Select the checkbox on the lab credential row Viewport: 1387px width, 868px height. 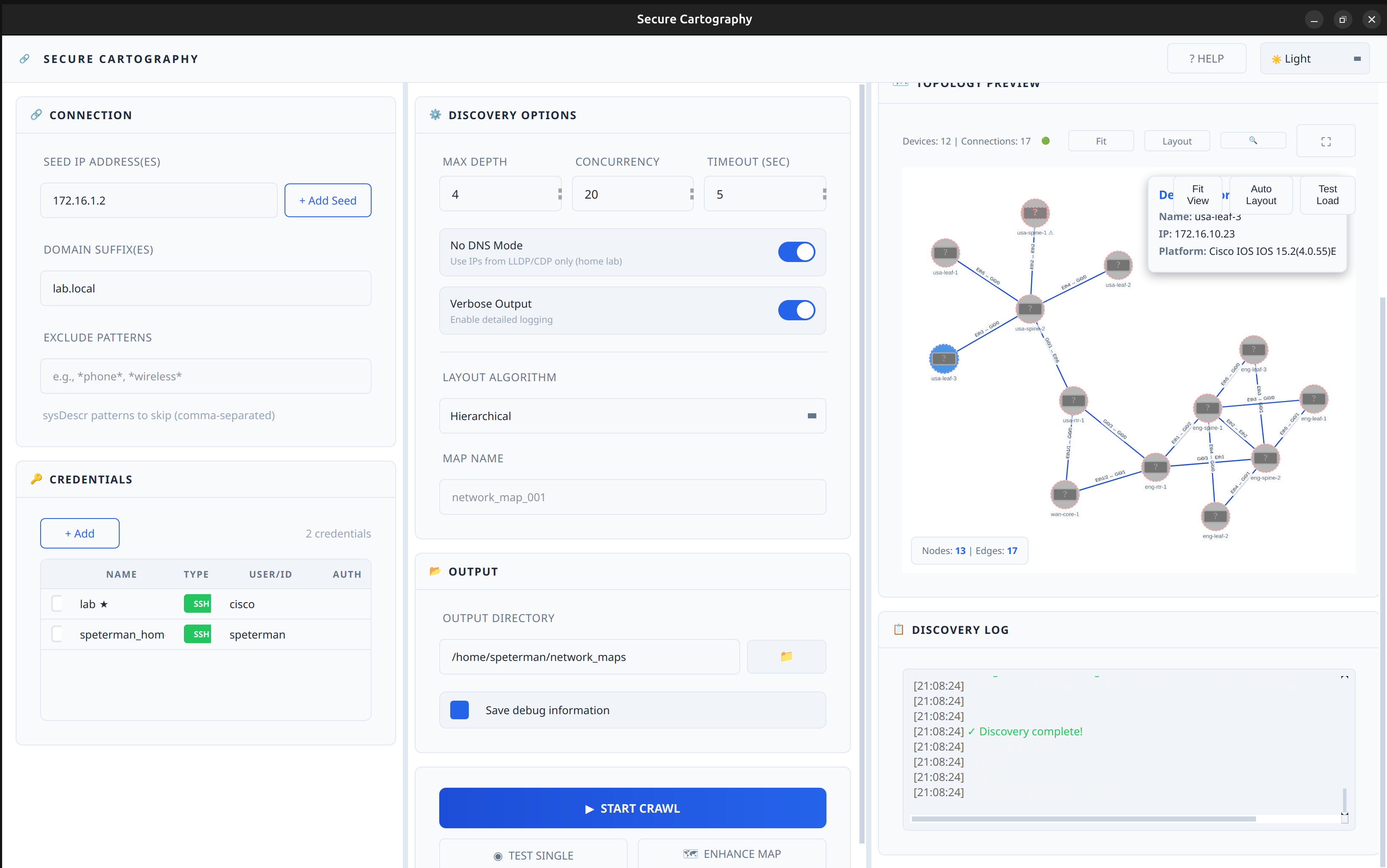pos(57,603)
